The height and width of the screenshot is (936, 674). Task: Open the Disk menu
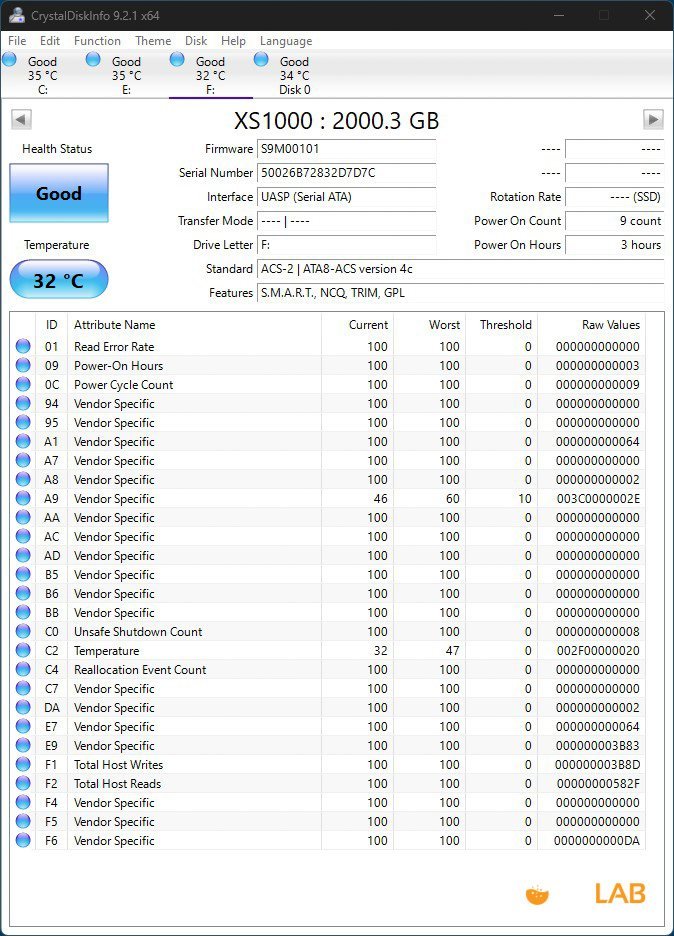[196, 41]
